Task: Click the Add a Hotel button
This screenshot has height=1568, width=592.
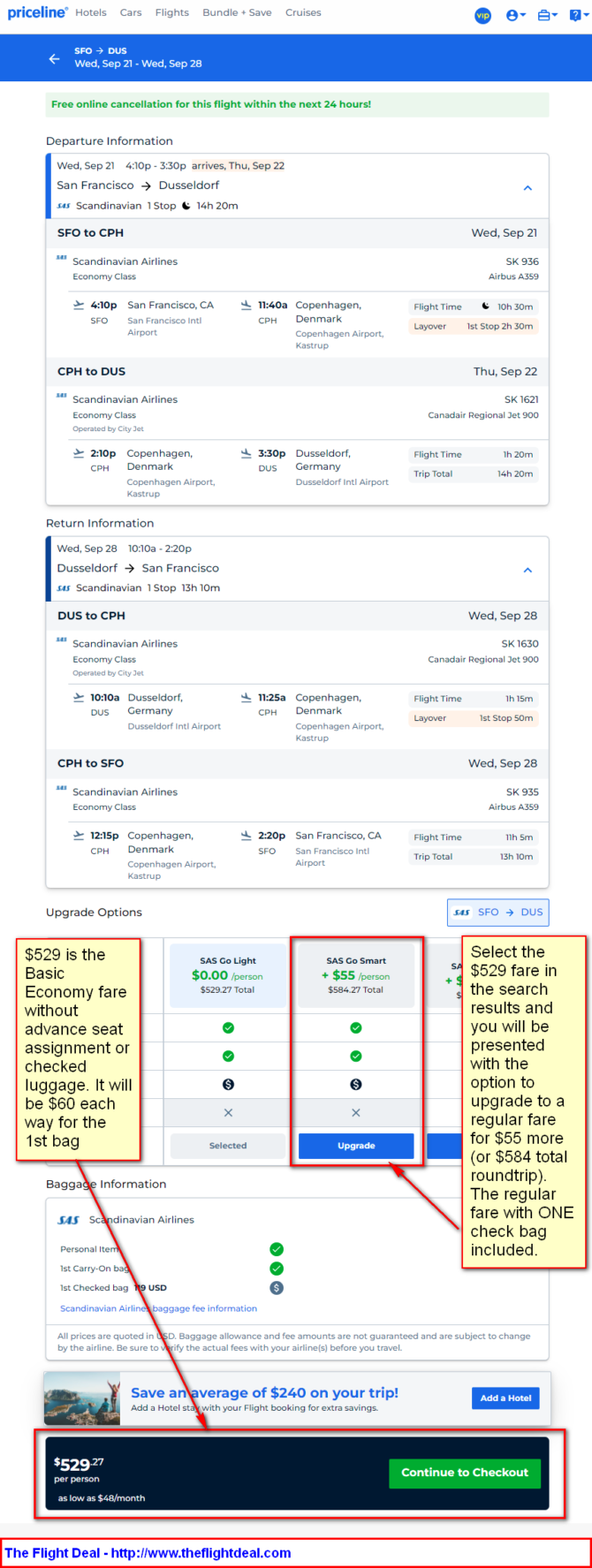Action: click(x=505, y=1398)
